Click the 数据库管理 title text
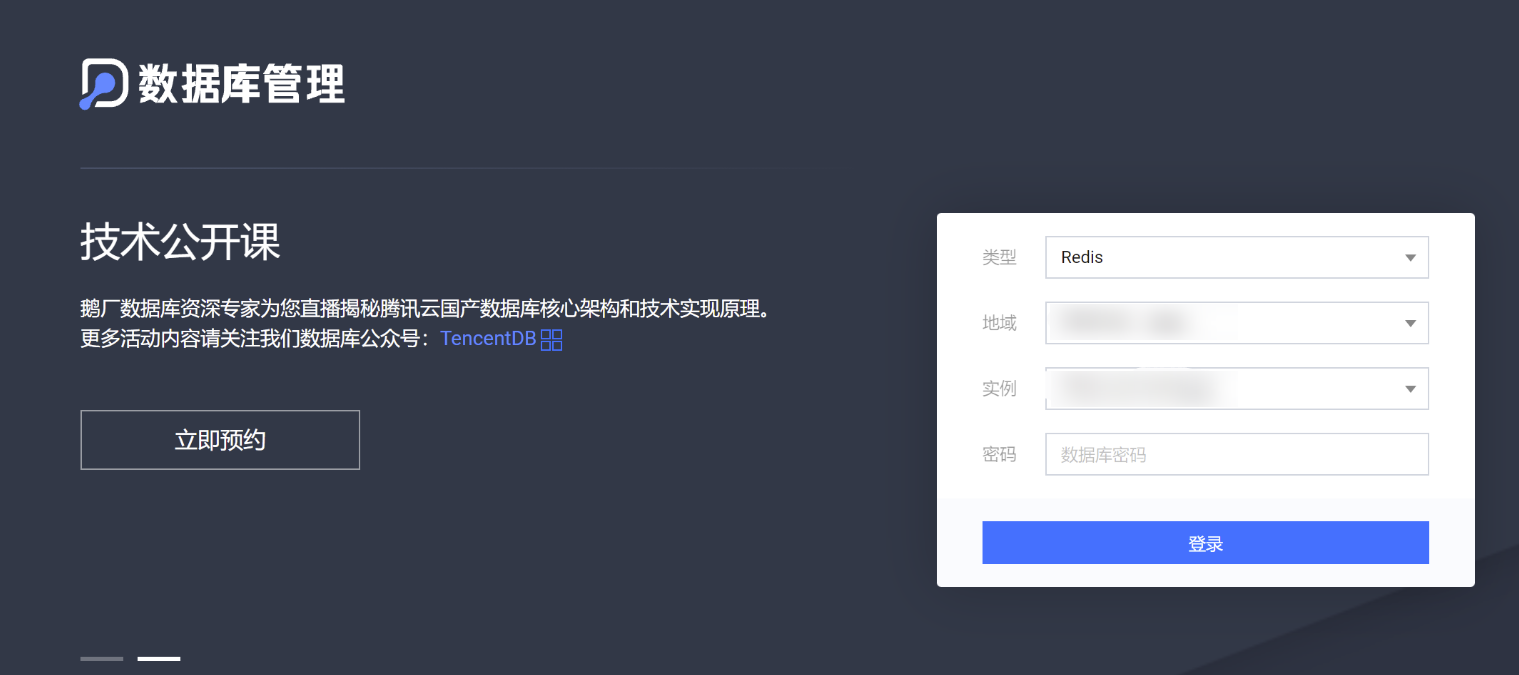Image resolution: width=1519 pixels, height=675 pixels. click(x=242, y=84)
